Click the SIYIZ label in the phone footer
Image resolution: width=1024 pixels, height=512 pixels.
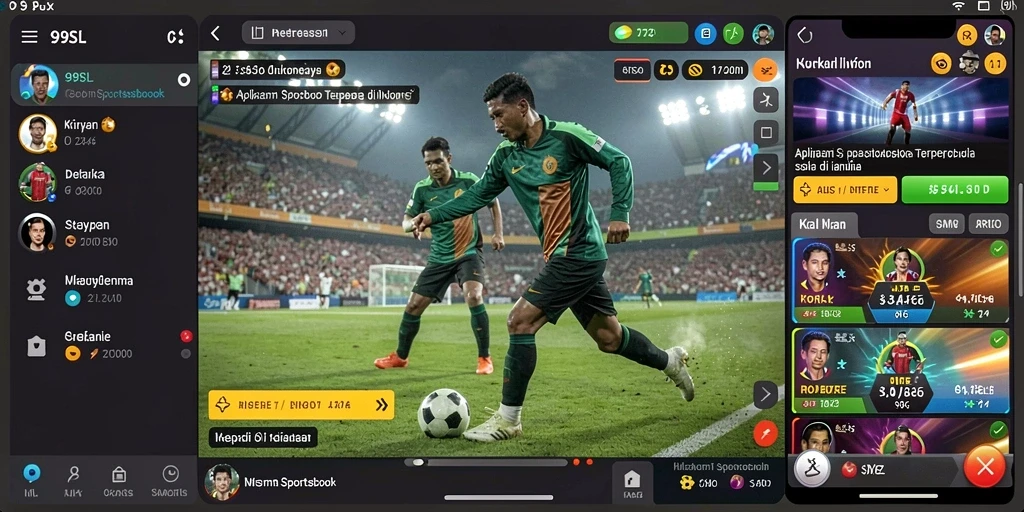pyautogui.click(x=872, y=469)
